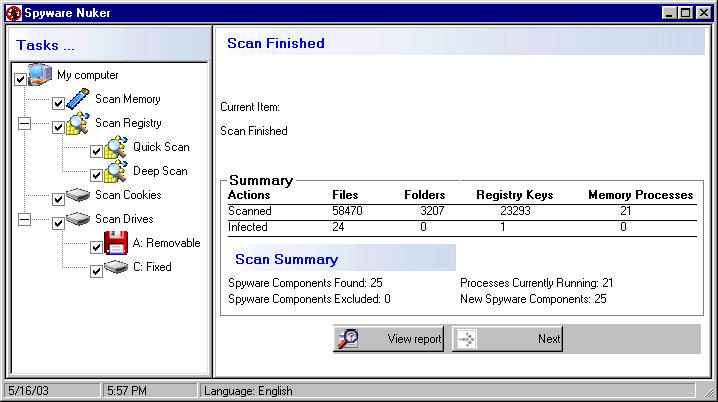718x402 pixels.
Task: Click the scanned registry keys value 23293
Action: pos(515,211)
